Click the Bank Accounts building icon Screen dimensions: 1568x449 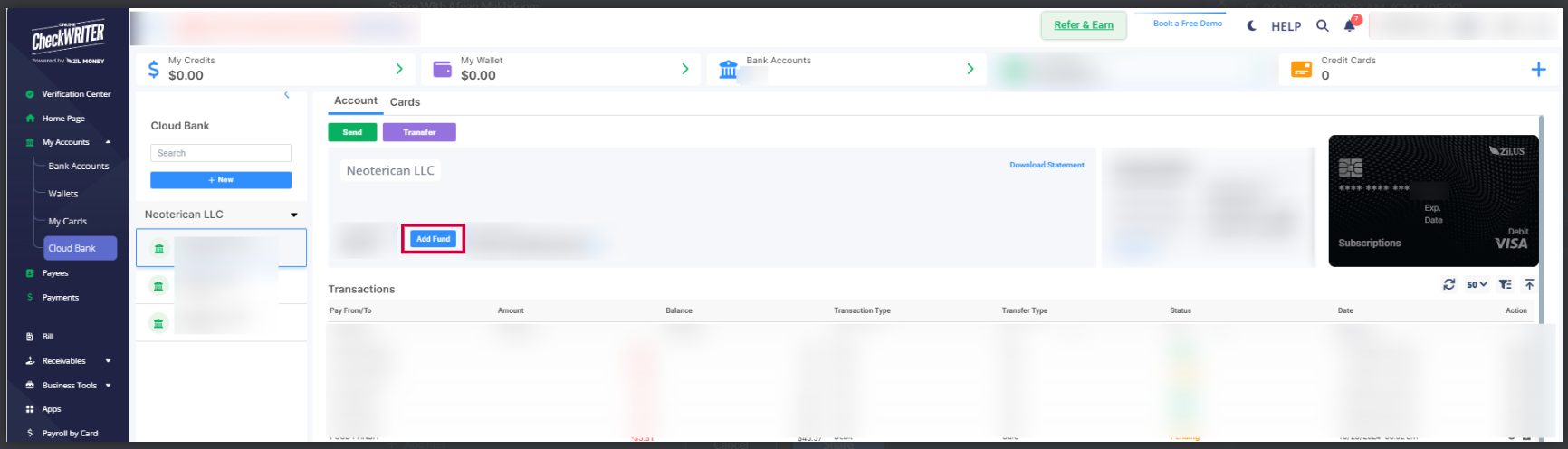point(728,69)
